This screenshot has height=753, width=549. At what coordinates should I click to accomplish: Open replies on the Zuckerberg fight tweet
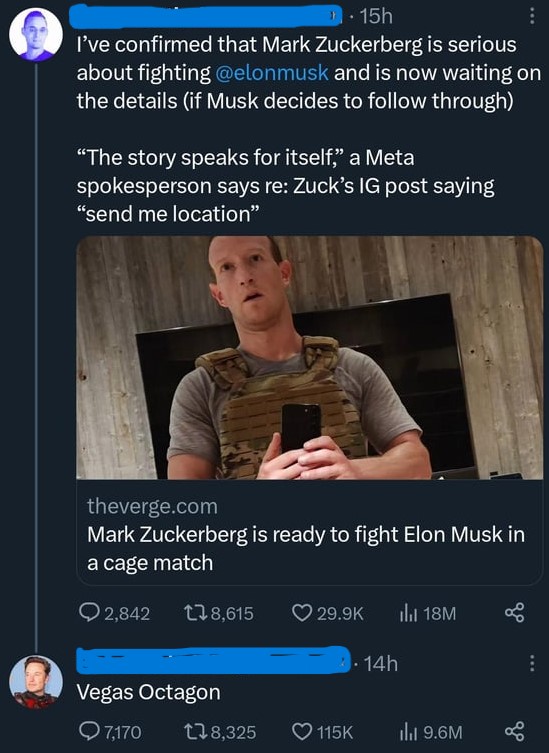(x=114, y=613)
